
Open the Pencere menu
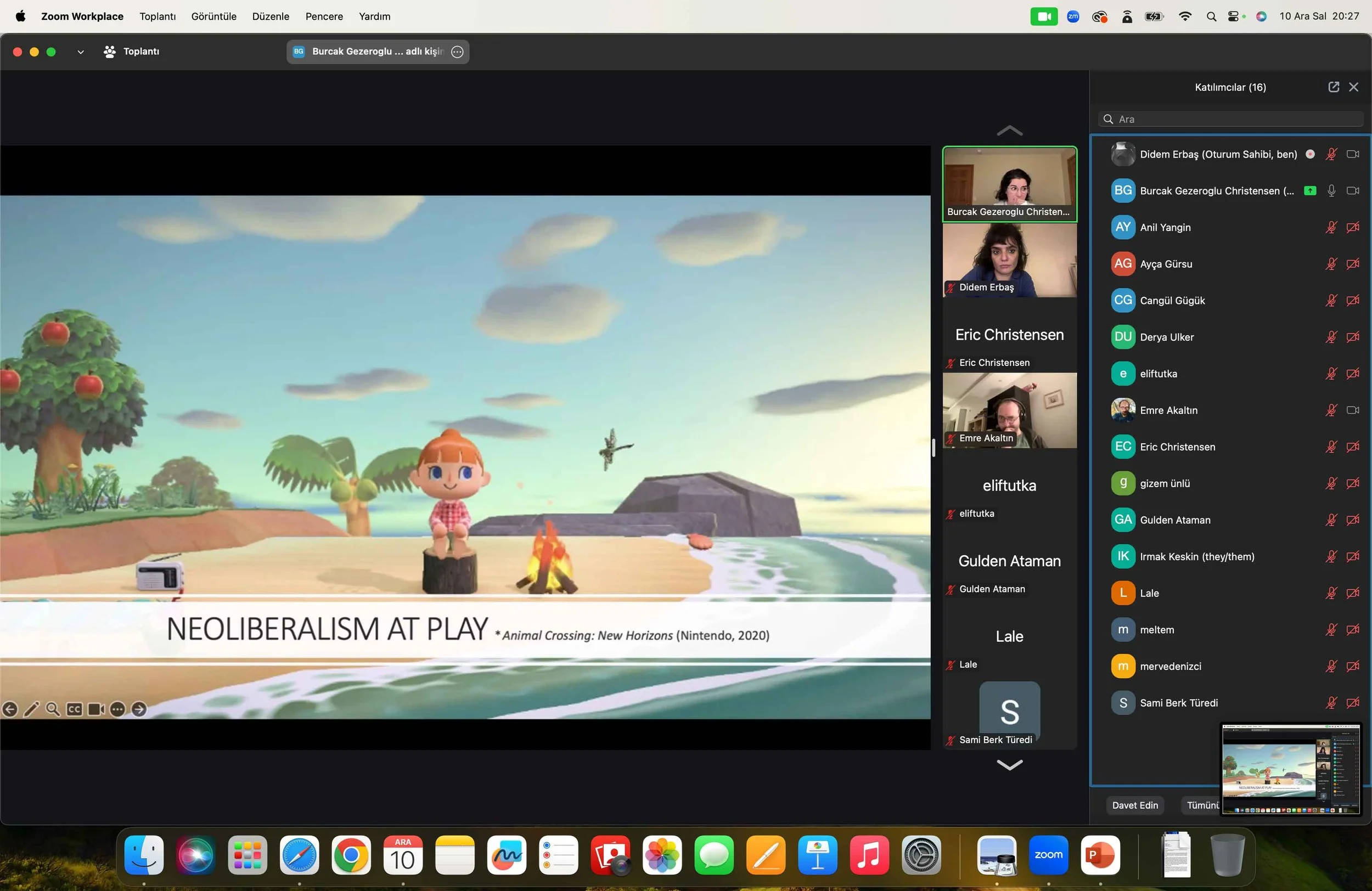point(324,16)
